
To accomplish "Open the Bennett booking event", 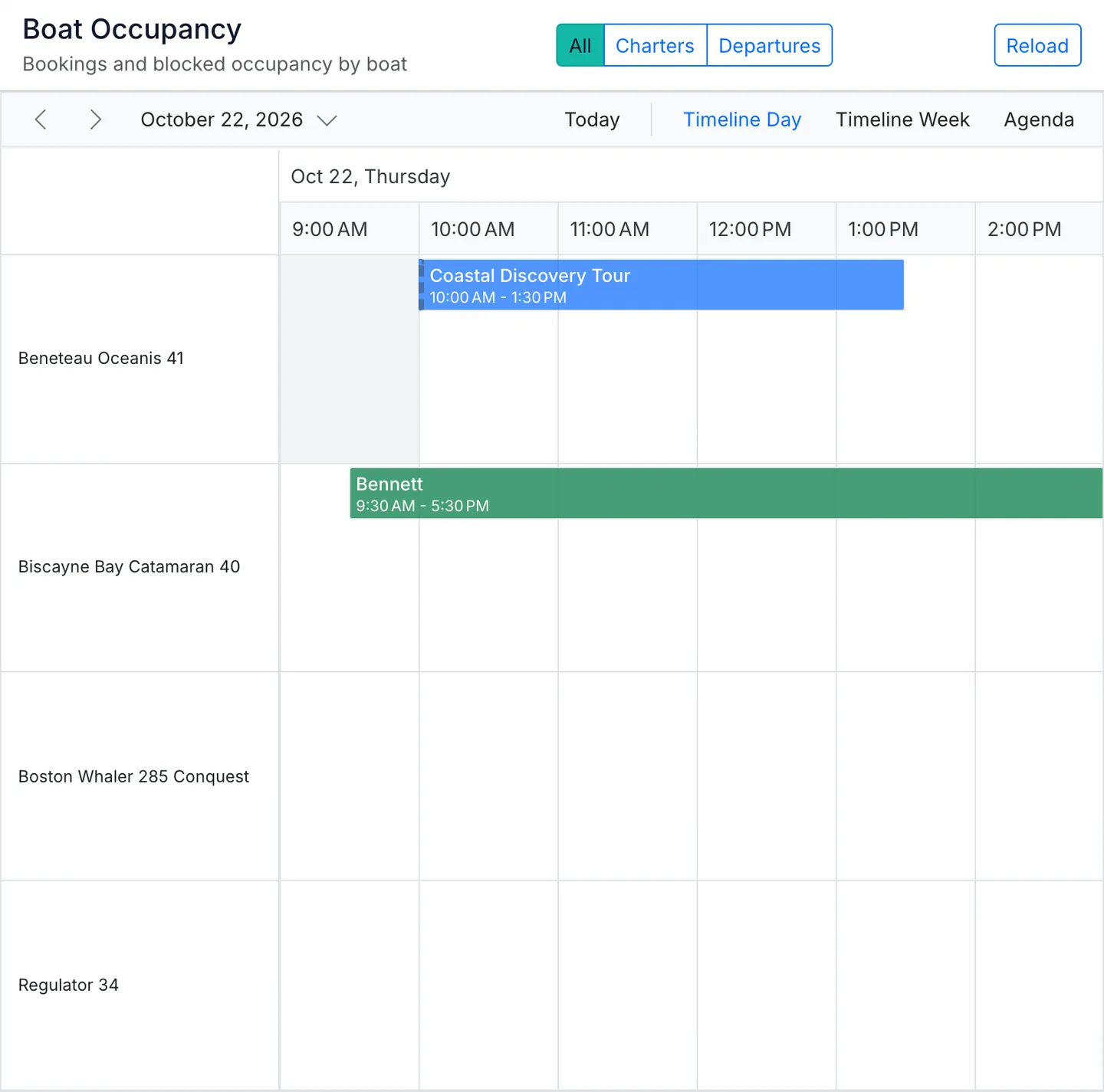I will (726, 494).
